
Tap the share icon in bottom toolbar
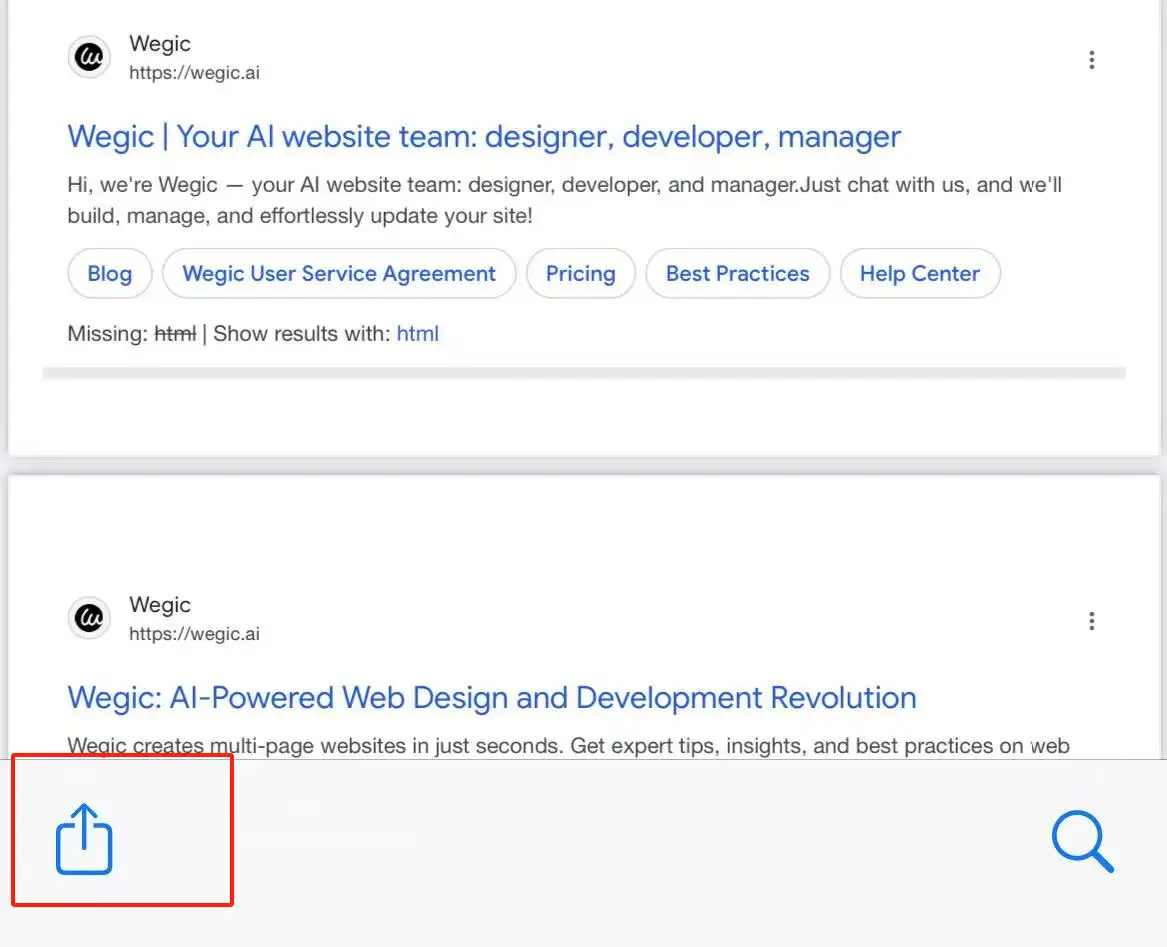tap(84, 838)
